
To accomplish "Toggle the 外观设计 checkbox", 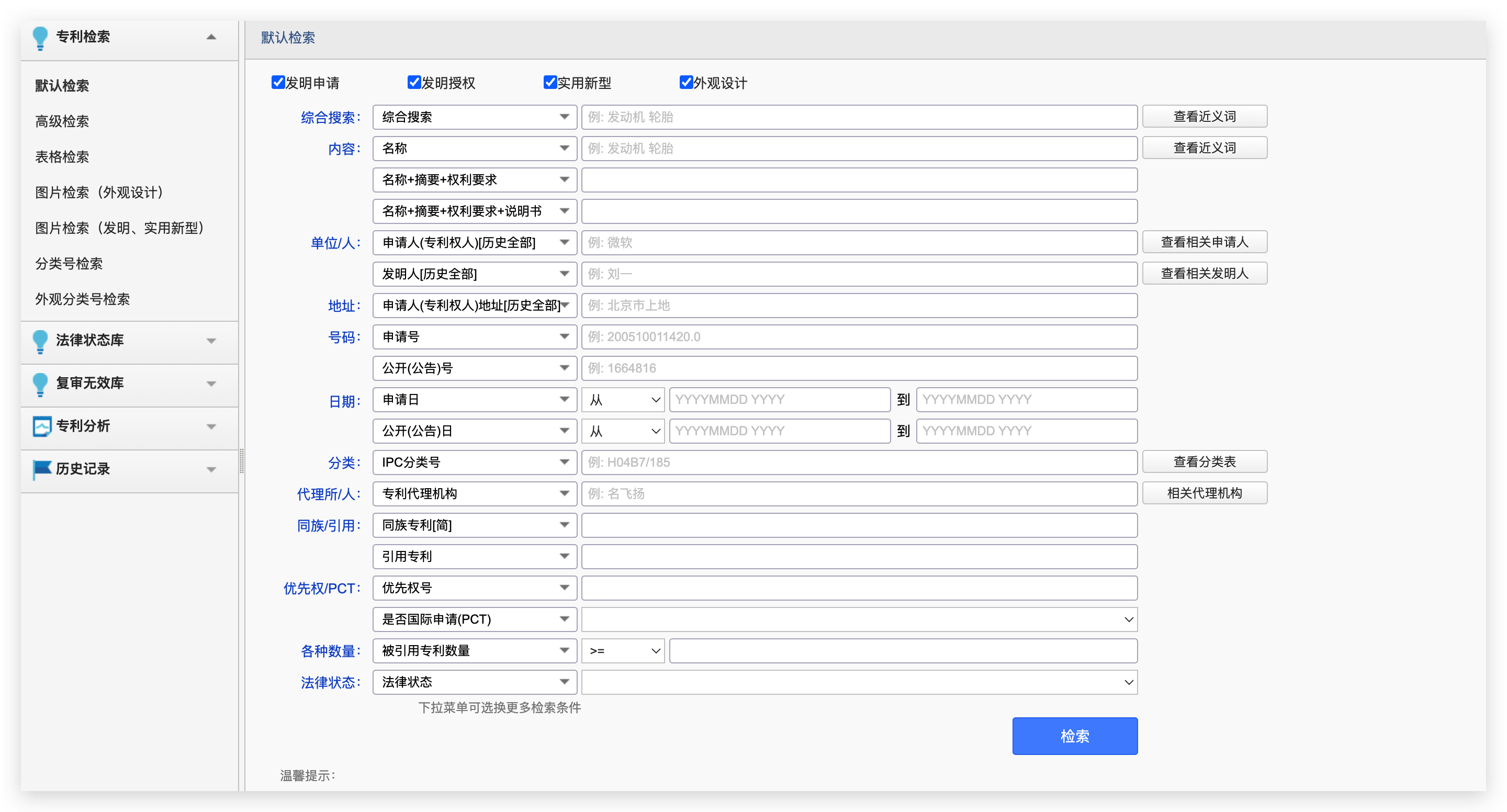I will click(685, 83).
